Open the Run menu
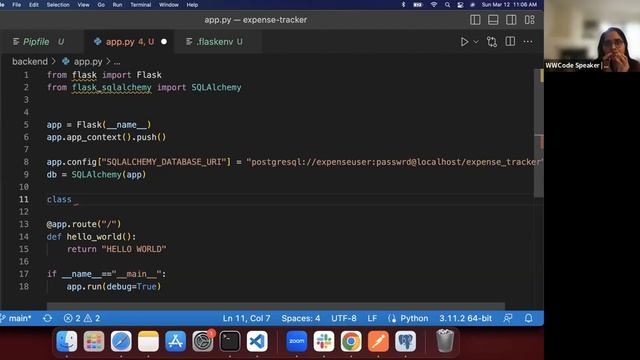 [x=117, y=5]
